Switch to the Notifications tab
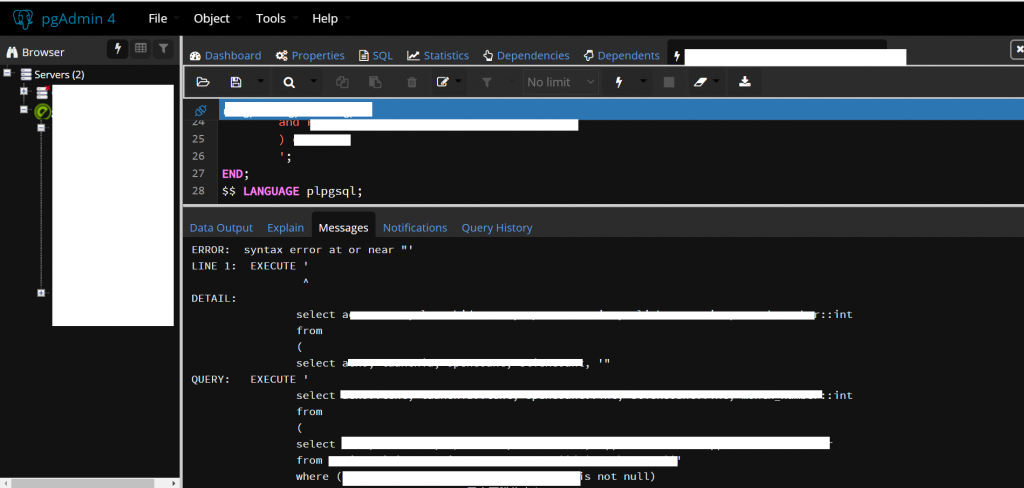This screenshot has width=1024, height=488. click(415, 228)
